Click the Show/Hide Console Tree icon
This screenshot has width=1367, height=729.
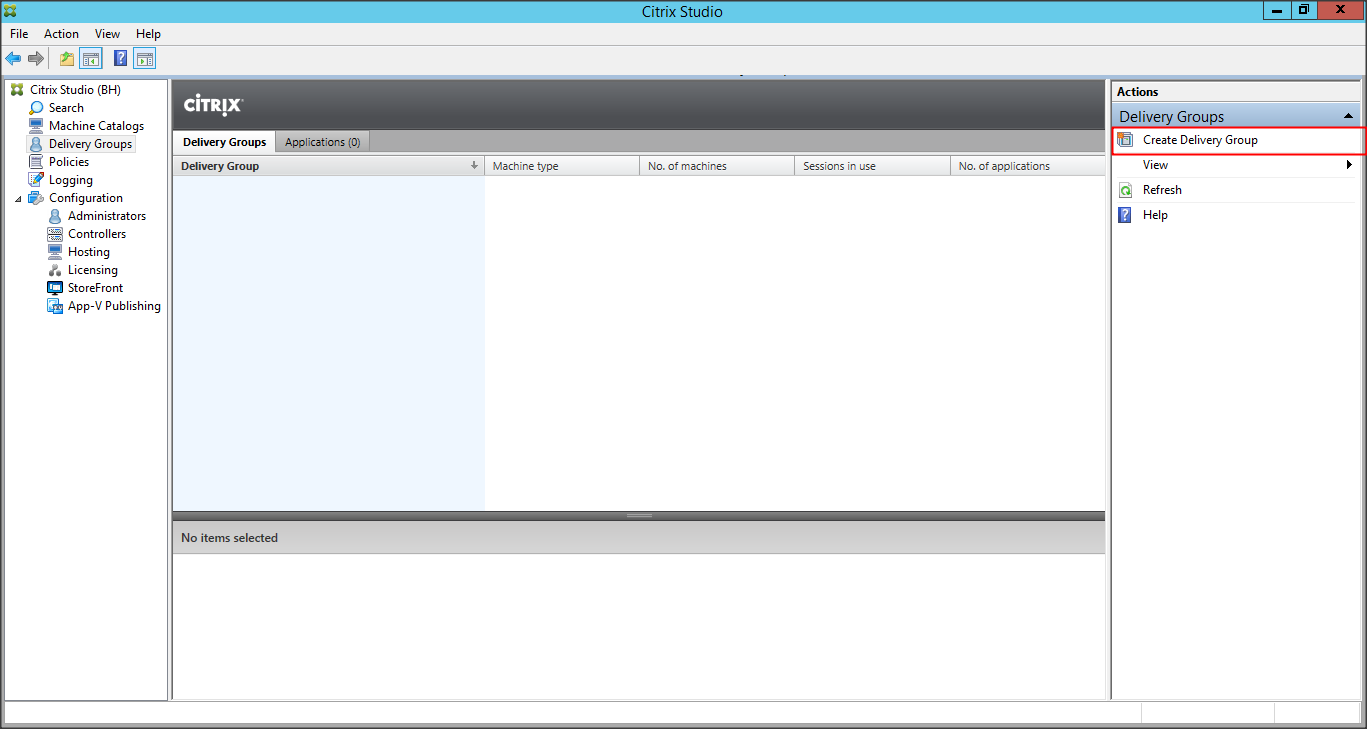(91, 59)
